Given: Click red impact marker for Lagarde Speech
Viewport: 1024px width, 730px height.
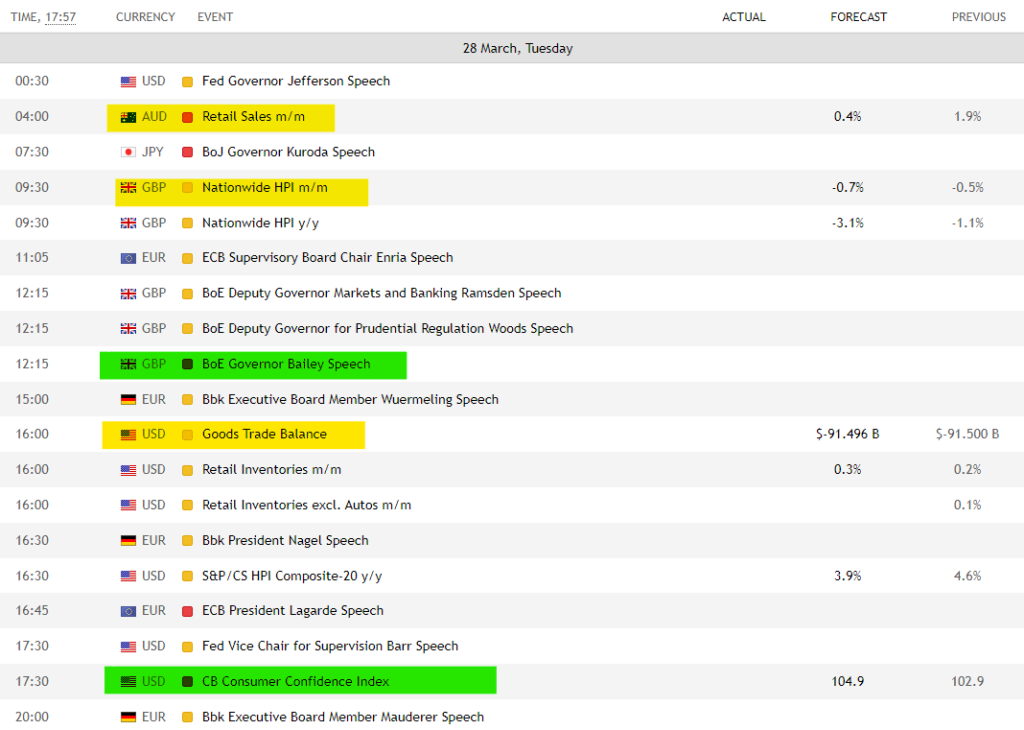Looking at the screenshot, I should tap(187, 611).
